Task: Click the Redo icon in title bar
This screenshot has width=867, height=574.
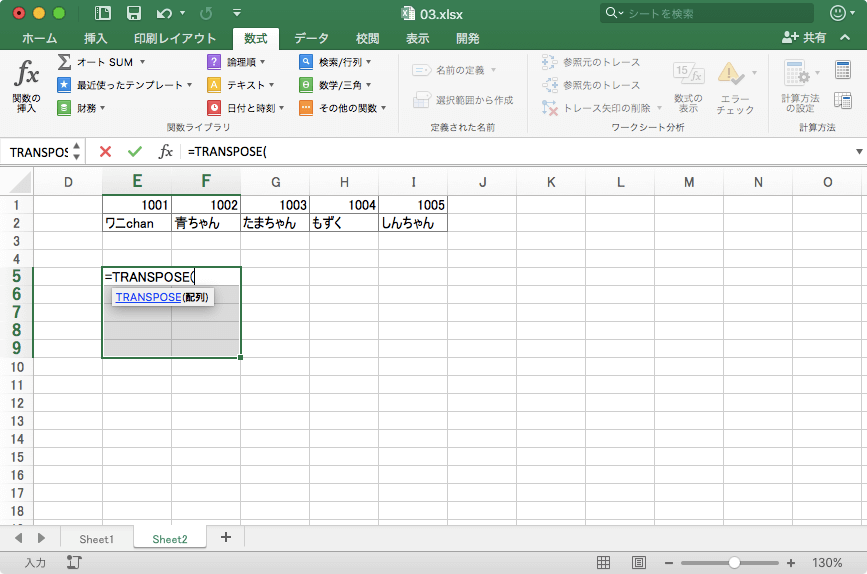Action: (206, 13)
